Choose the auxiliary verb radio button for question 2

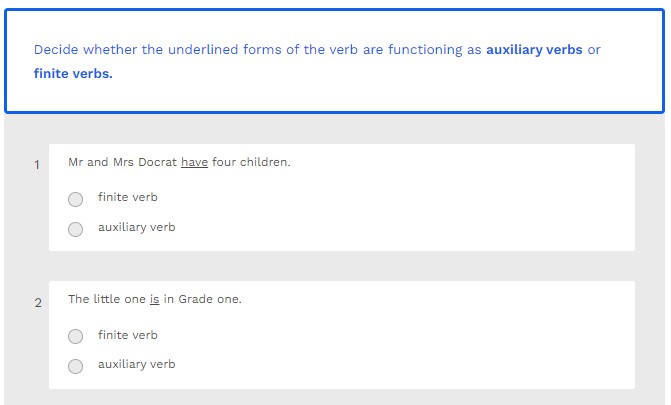[x=76, y=366]
